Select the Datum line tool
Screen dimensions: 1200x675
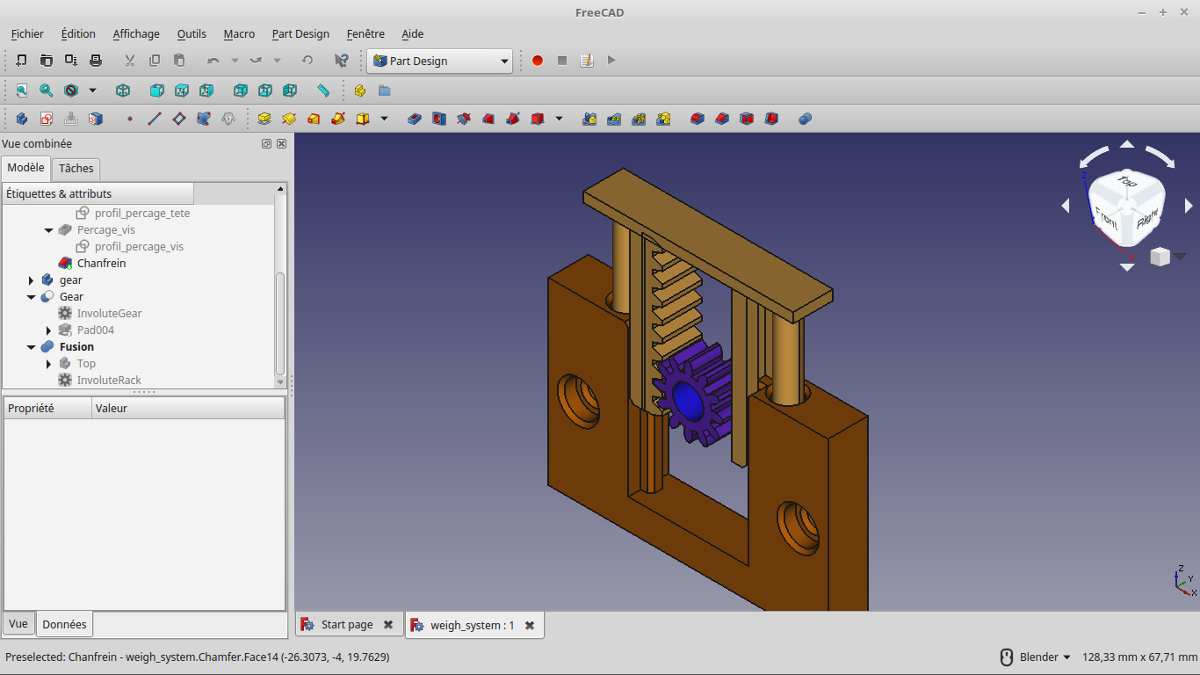[x=154, y=119]
